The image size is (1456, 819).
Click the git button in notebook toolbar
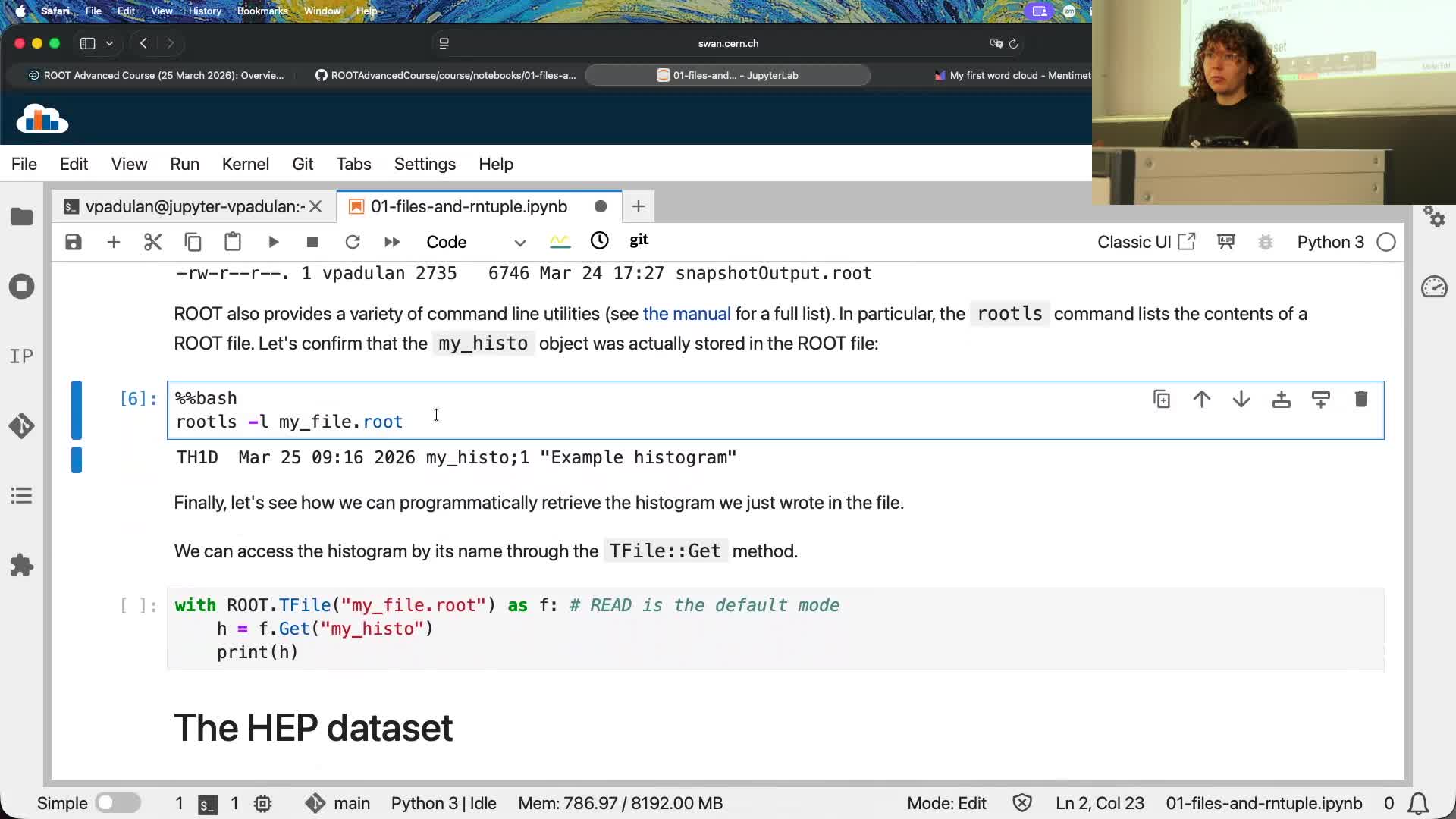(x=639, y=240)
